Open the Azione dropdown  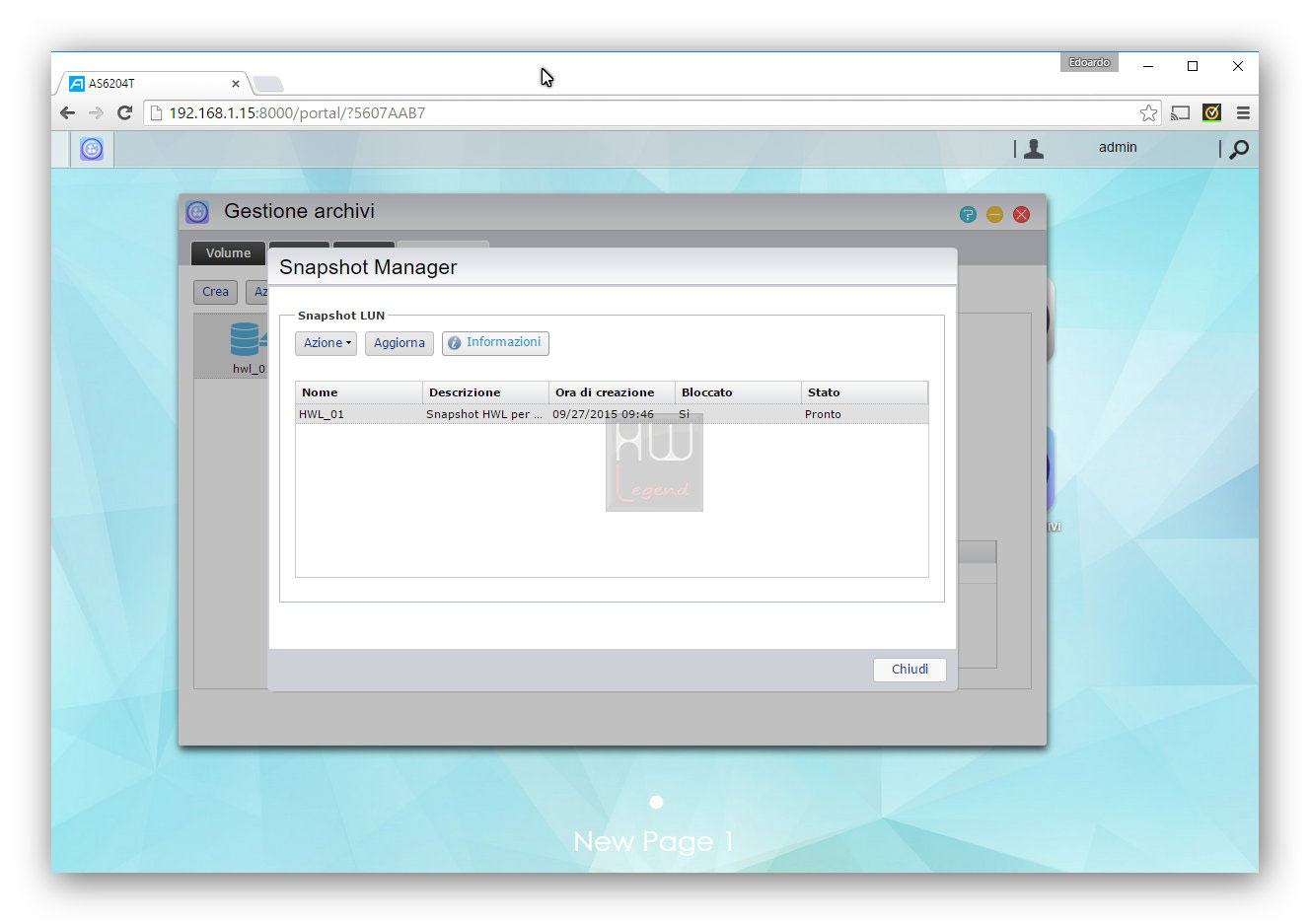326,343
